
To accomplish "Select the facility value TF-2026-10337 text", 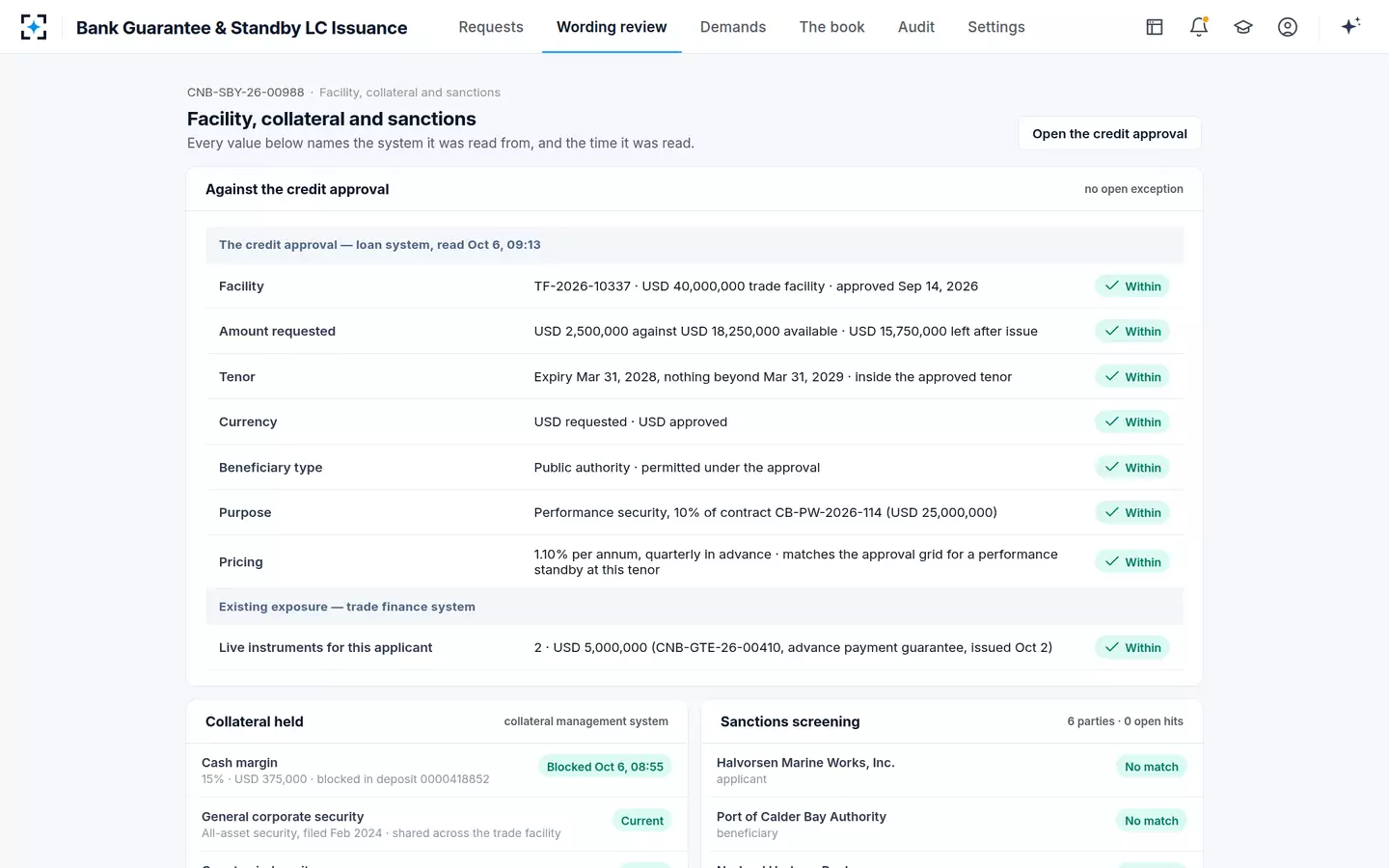I will click(756, 286).
